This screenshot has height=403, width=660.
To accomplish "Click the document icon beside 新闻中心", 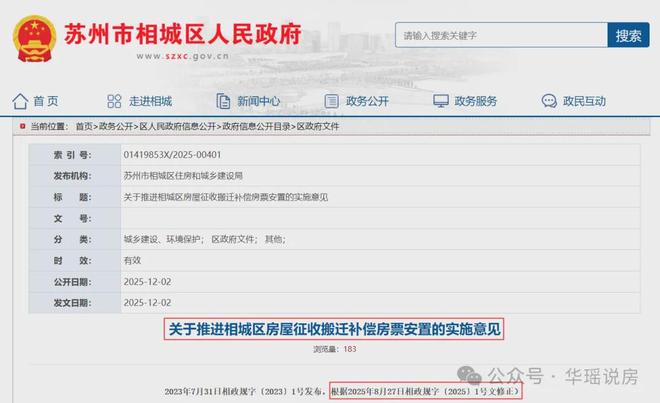I will click(x=223, y=101).
